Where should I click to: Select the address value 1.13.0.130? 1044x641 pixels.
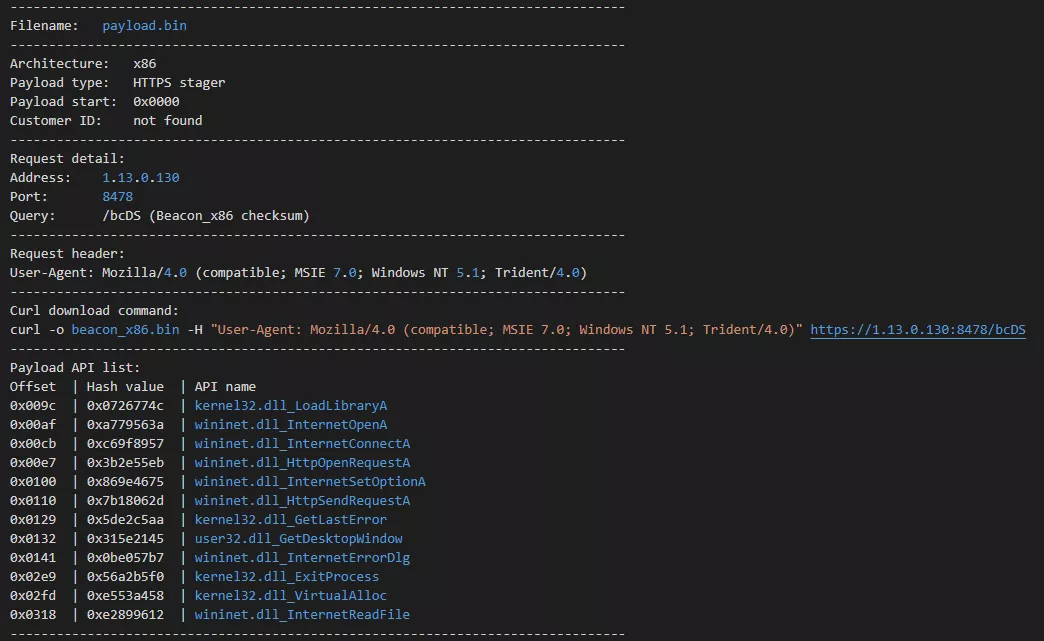(140, 178)
